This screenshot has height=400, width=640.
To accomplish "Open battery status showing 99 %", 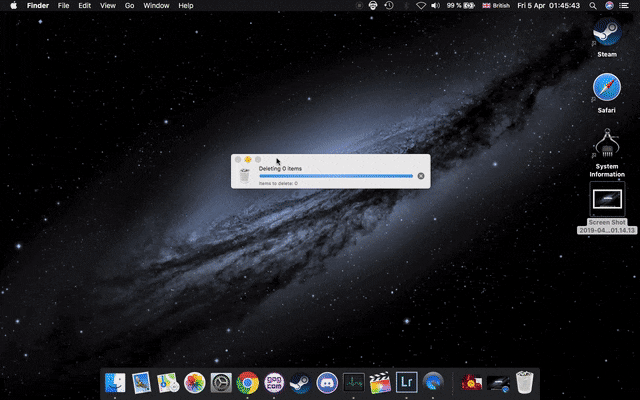I will tap(460, 6).
